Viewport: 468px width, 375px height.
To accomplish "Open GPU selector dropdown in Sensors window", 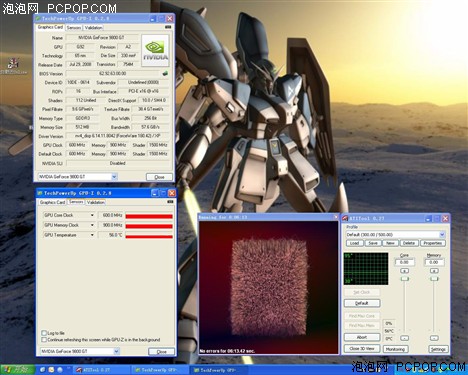I will click(116, 351).
